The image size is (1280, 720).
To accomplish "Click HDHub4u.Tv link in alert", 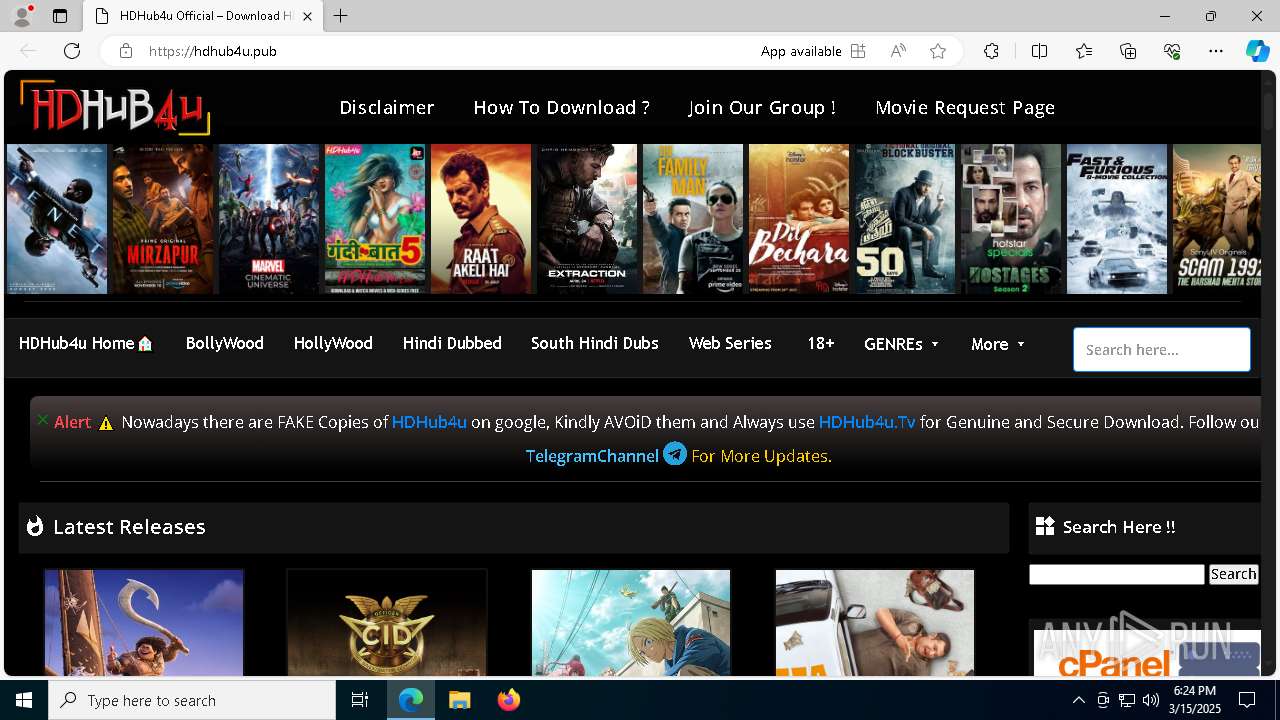I will (867, 422).
